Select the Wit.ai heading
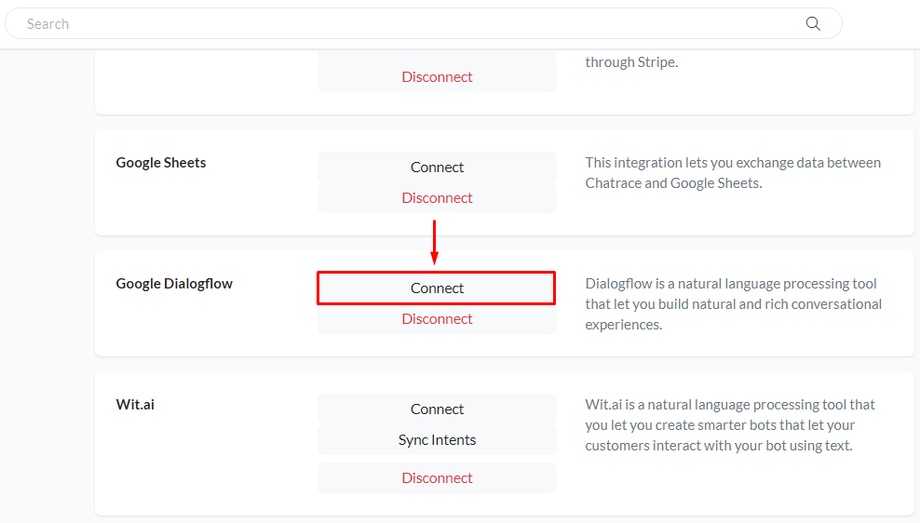Image resolution: width=920 pixels, height=523 pixels. click(135, 405)
